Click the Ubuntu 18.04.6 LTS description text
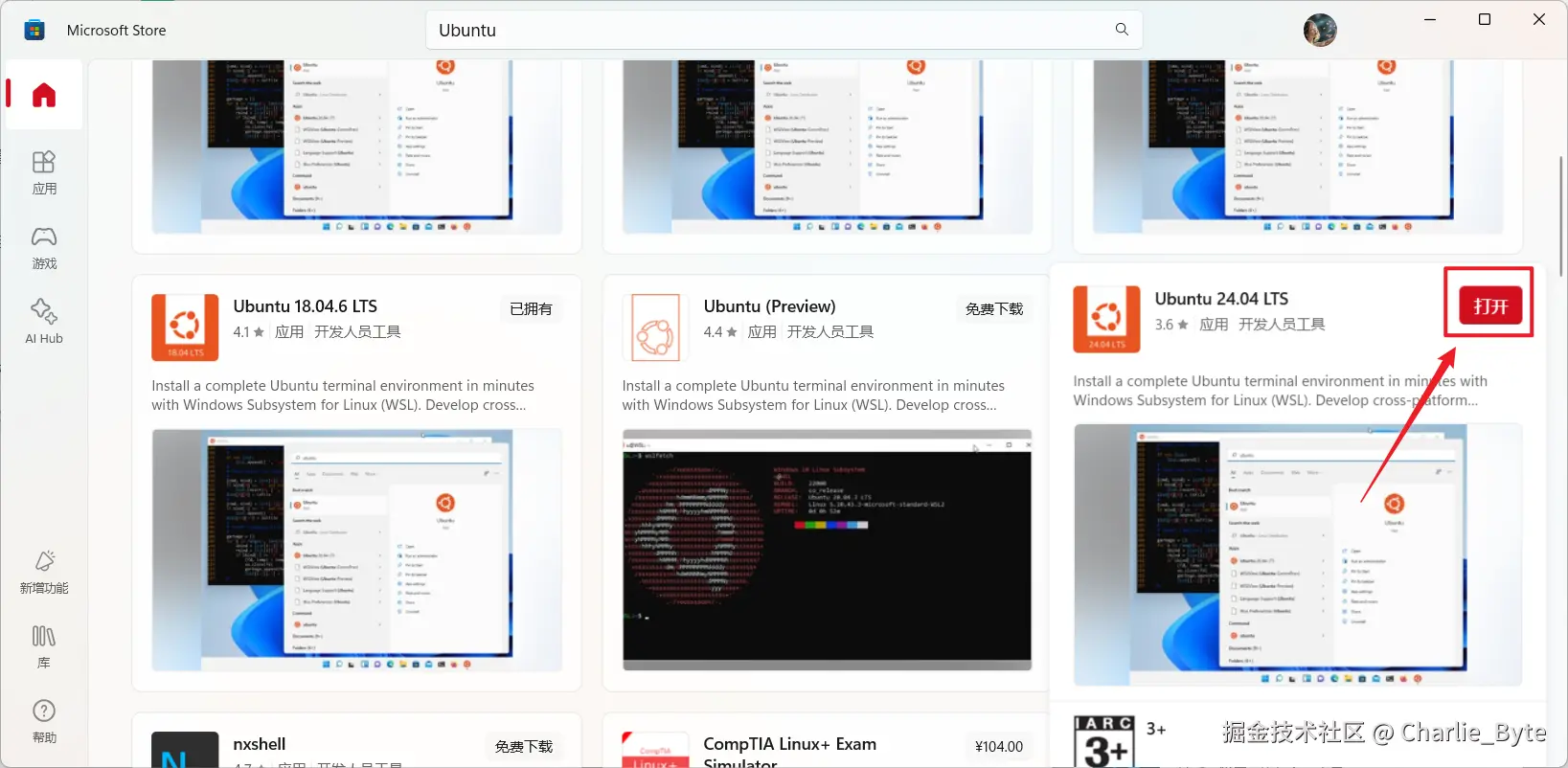The image size is (1568, 768). point(343,395)
